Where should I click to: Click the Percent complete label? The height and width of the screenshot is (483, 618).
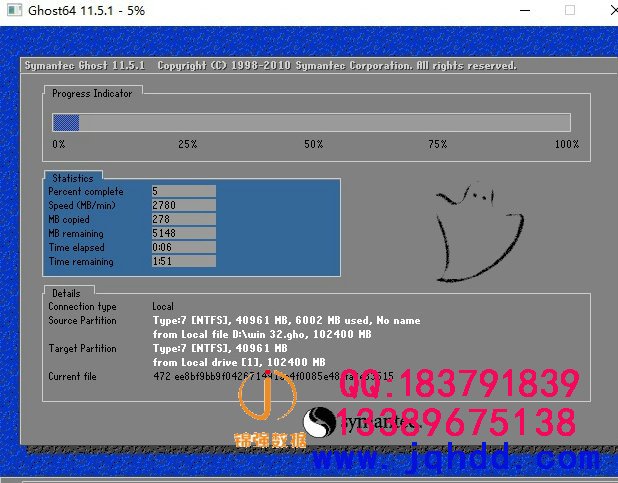86,192
